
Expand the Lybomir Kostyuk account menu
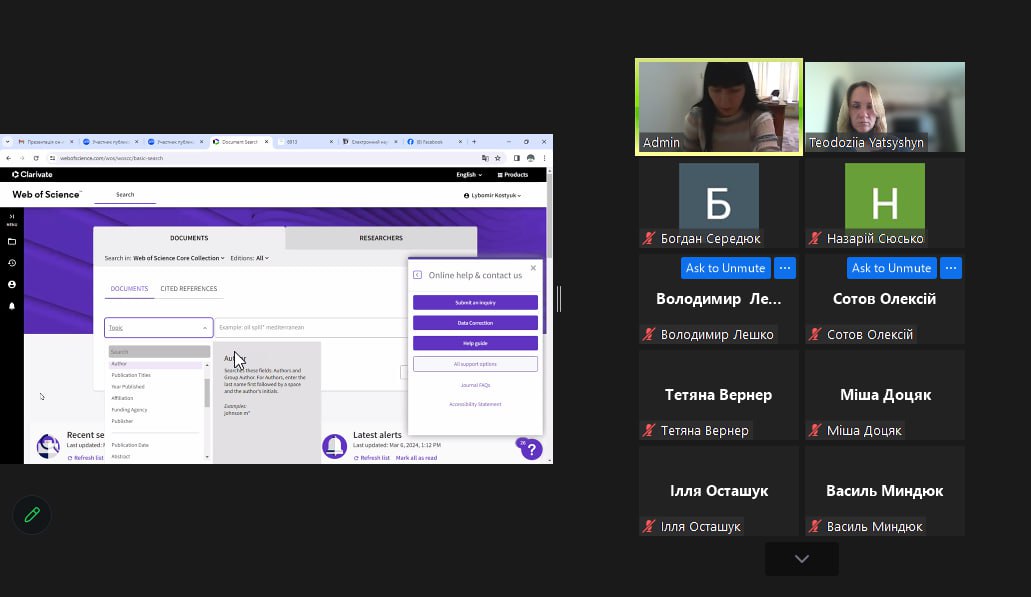(493, 195)
